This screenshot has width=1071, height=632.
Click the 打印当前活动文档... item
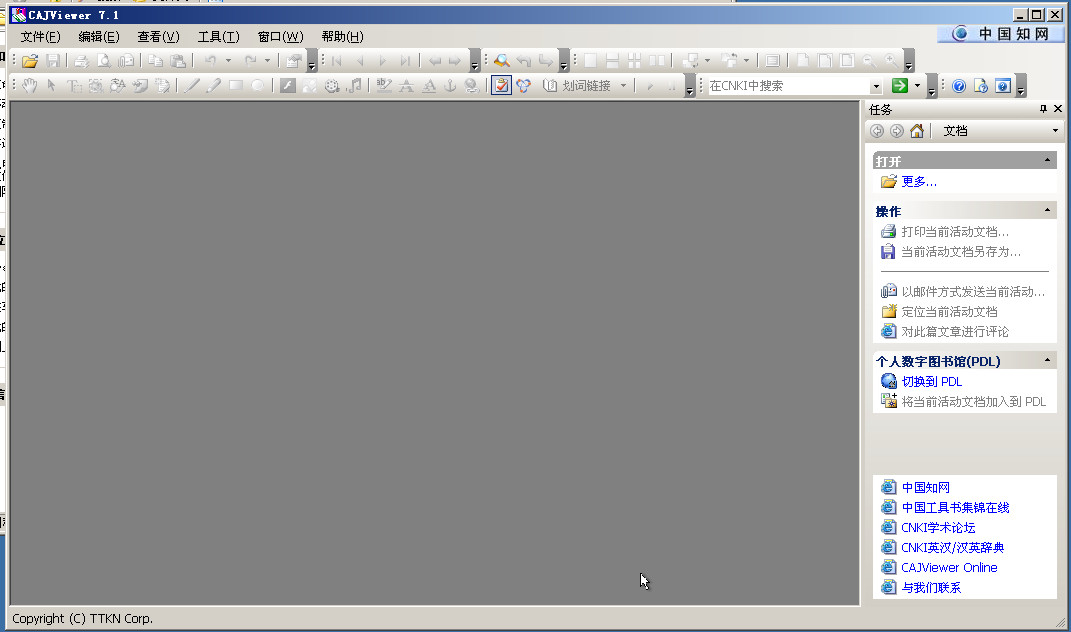coord(955,232)
